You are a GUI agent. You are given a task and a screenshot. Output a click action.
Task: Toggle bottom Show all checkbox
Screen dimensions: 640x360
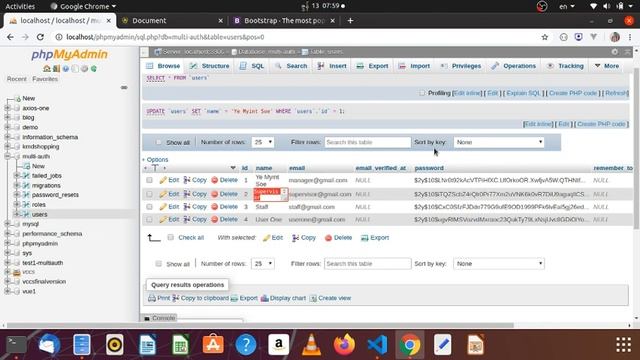click(x=158, y=264)
